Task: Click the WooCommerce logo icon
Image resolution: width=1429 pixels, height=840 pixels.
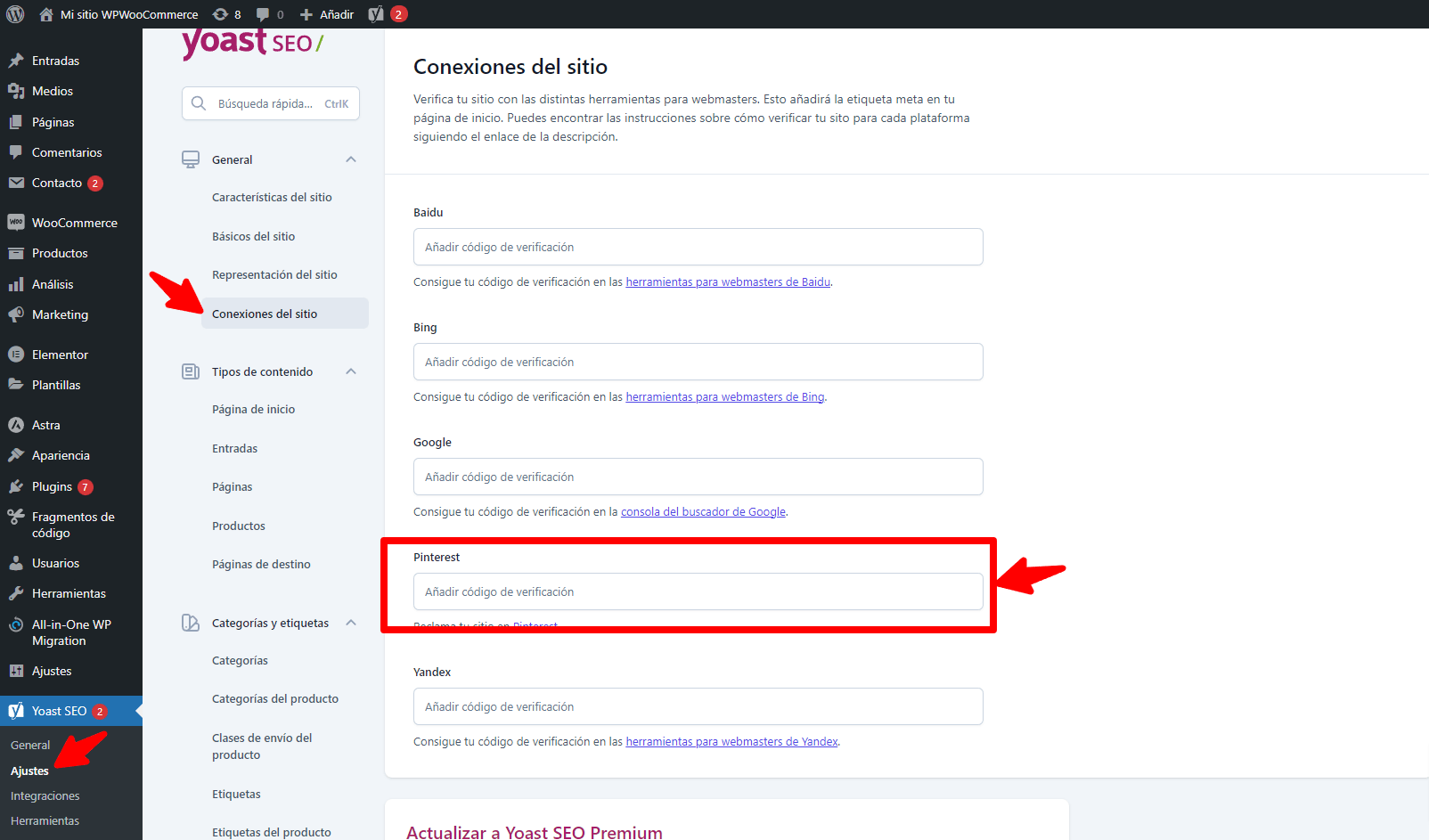Action: tap(16, 223)
